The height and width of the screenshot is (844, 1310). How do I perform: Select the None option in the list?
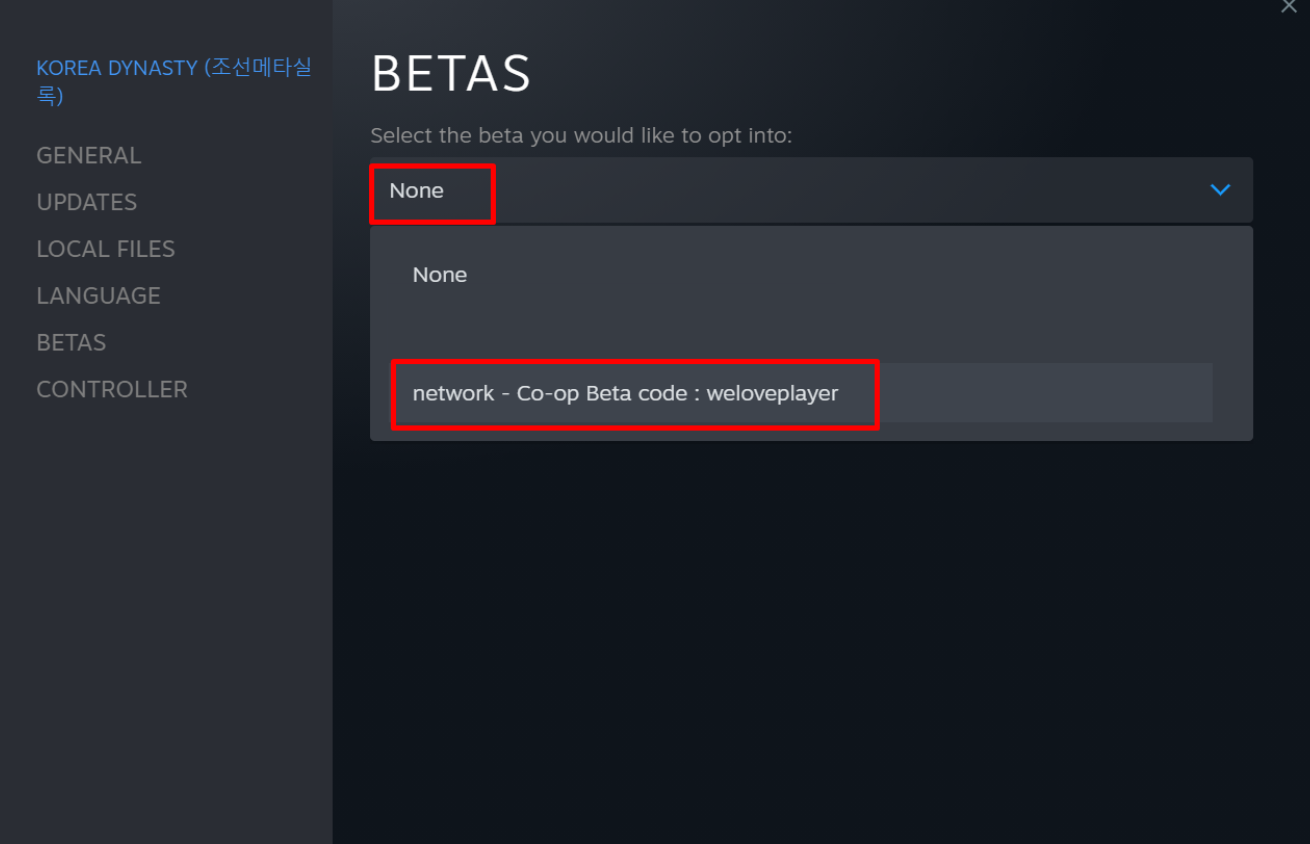(440, 275)
